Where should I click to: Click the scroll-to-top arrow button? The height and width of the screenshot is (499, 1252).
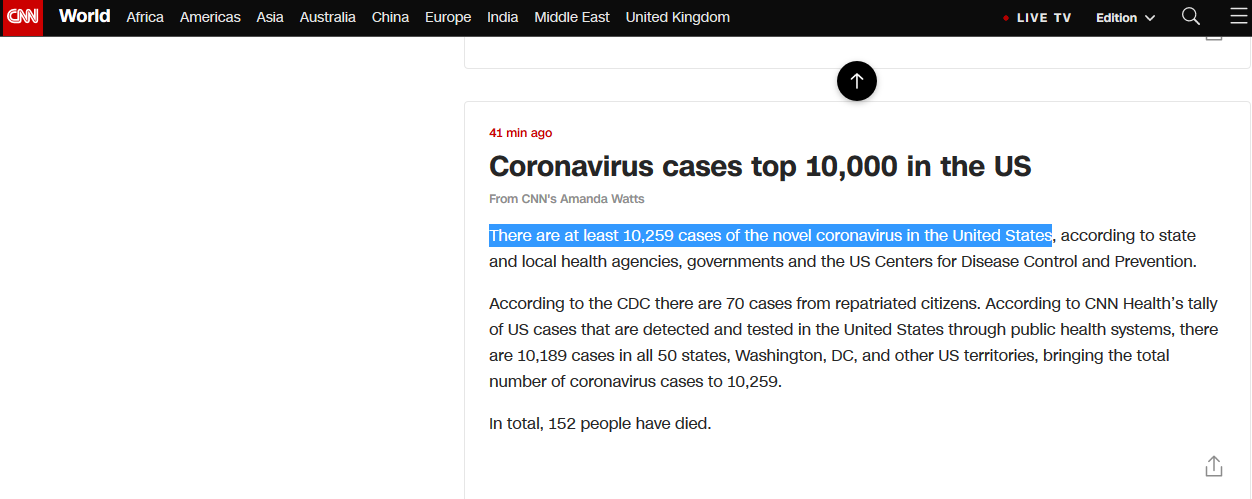click(x=857, y=81)
